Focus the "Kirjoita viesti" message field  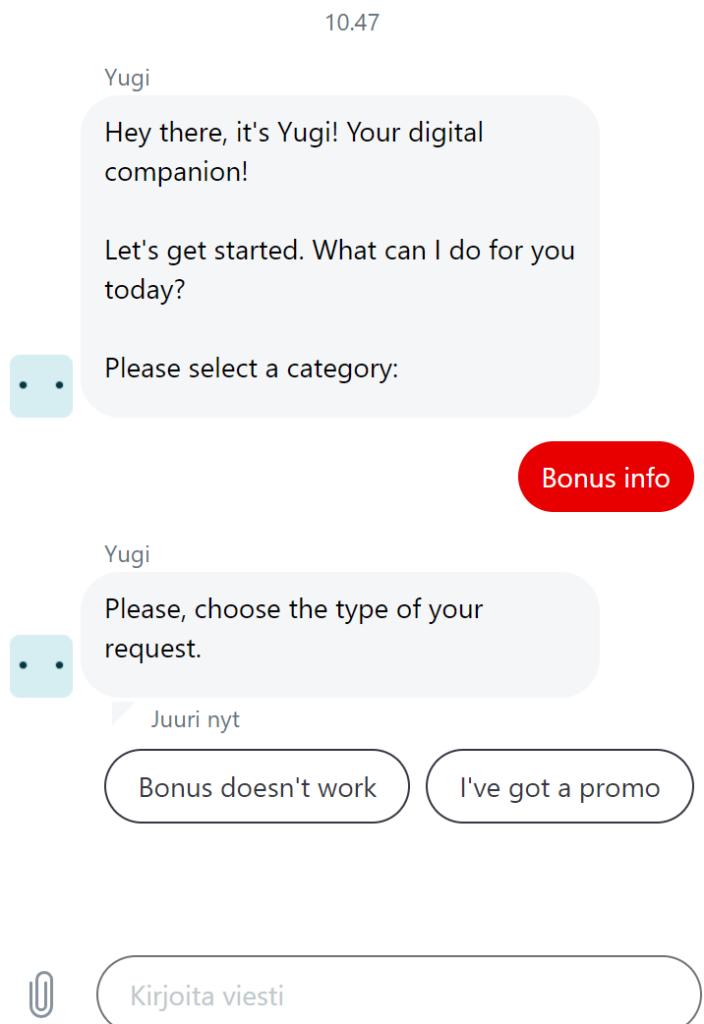point(398,995)
